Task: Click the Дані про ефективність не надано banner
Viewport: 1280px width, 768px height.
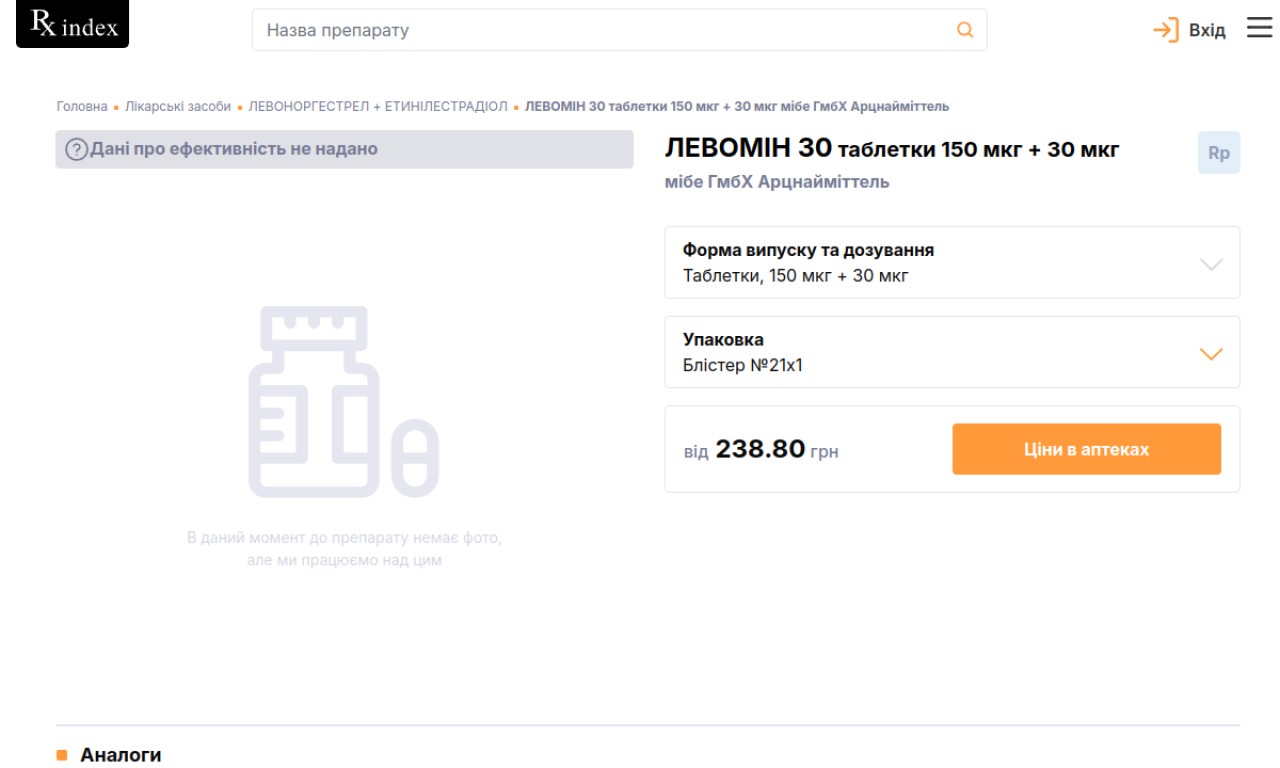Action: point(344,149)
